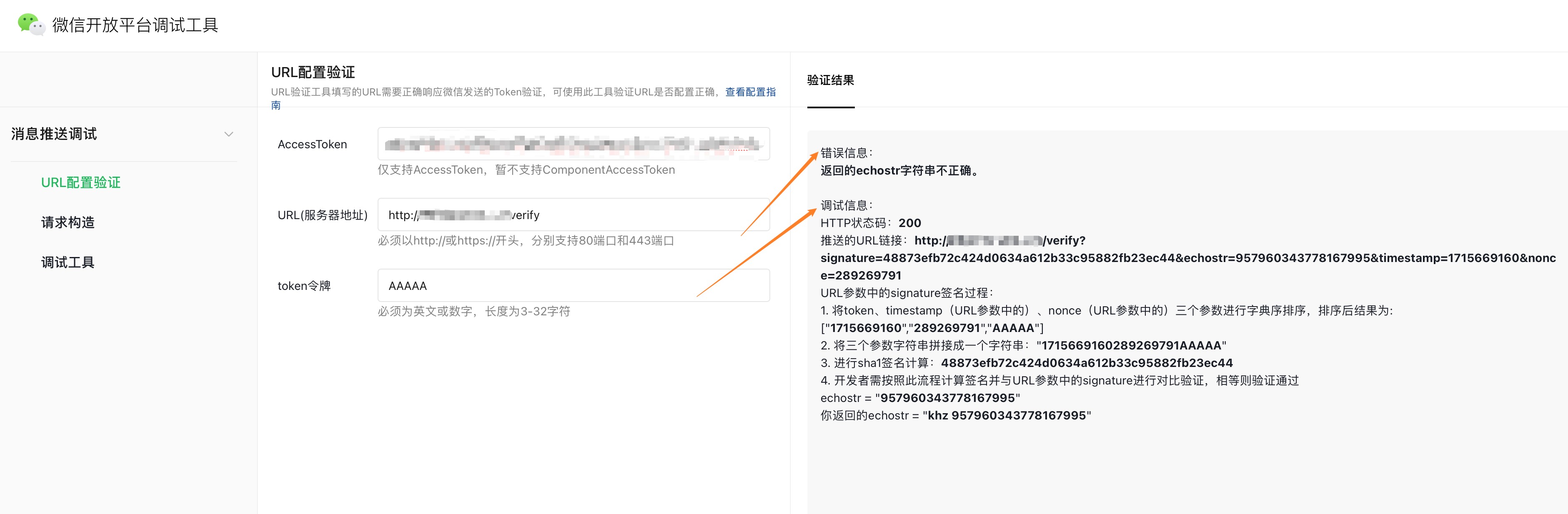Open 请求构造 in the sidebar
This screenshot has height=514, width=1568.
tap(68, 222)
